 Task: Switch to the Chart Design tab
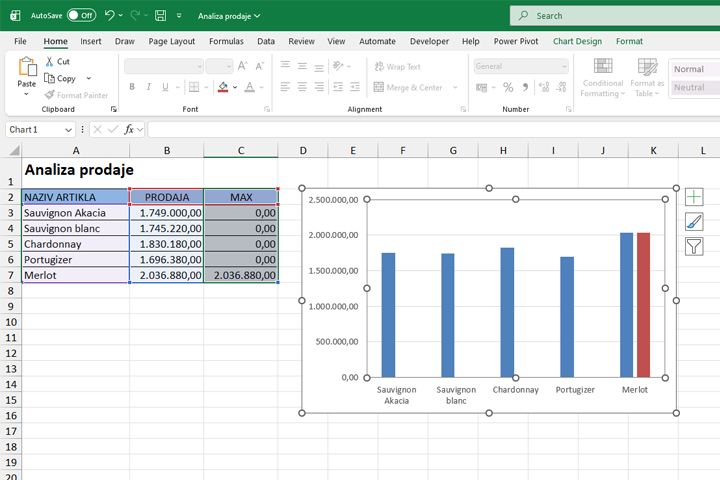(x=577, y=41)
